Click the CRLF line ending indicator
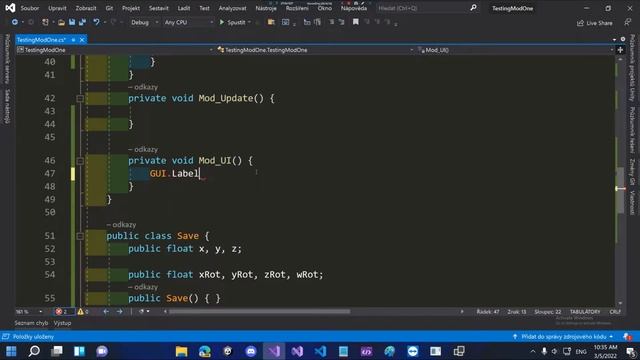Image resolution: width=640 pixels, height=360 pixels. tap(615, 312)
